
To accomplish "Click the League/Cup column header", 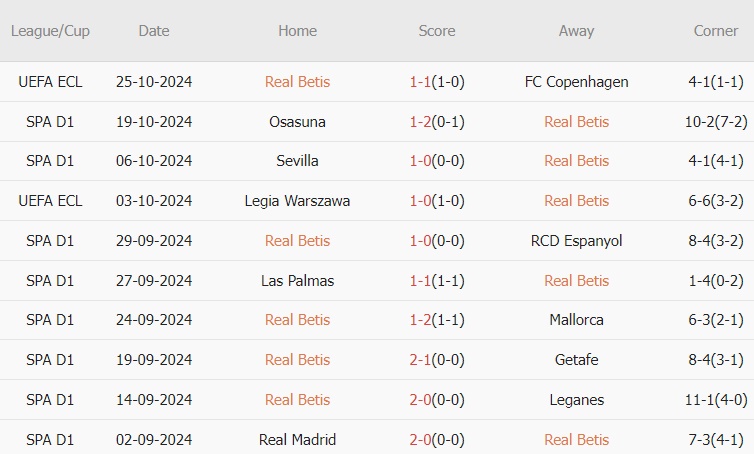I will (50, 31).
